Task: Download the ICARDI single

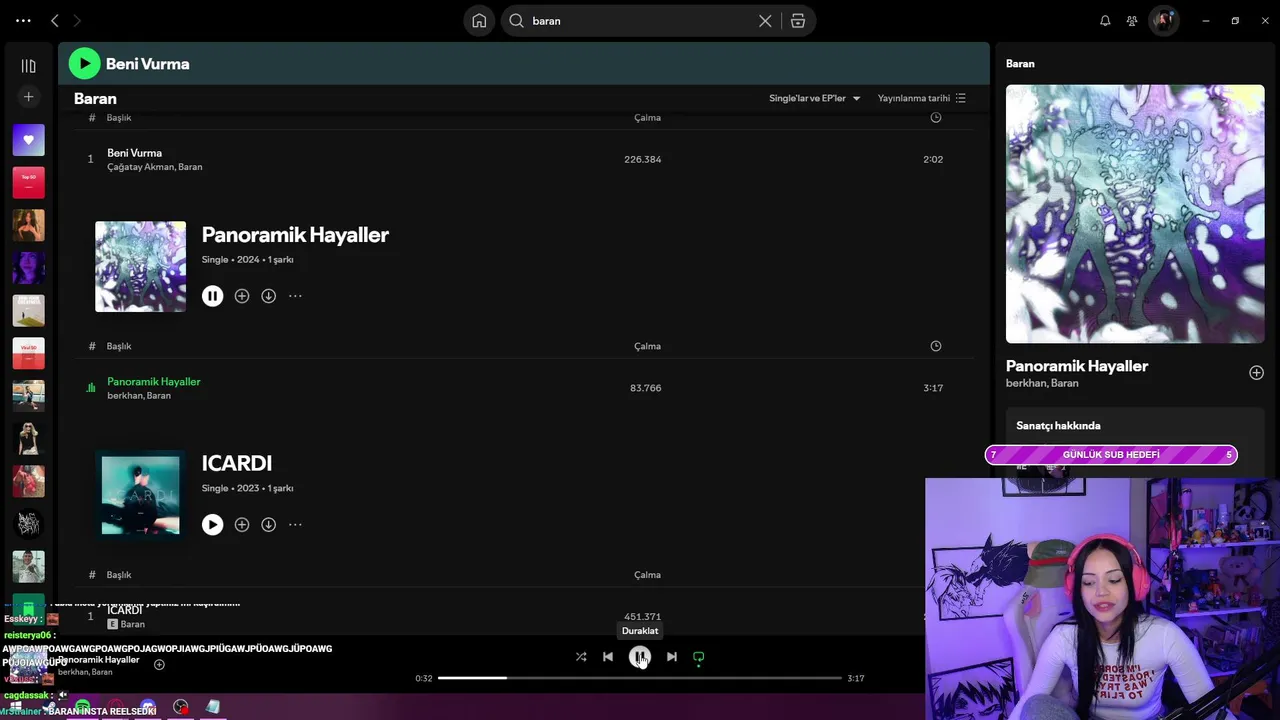Action: [x=268, y=525]
